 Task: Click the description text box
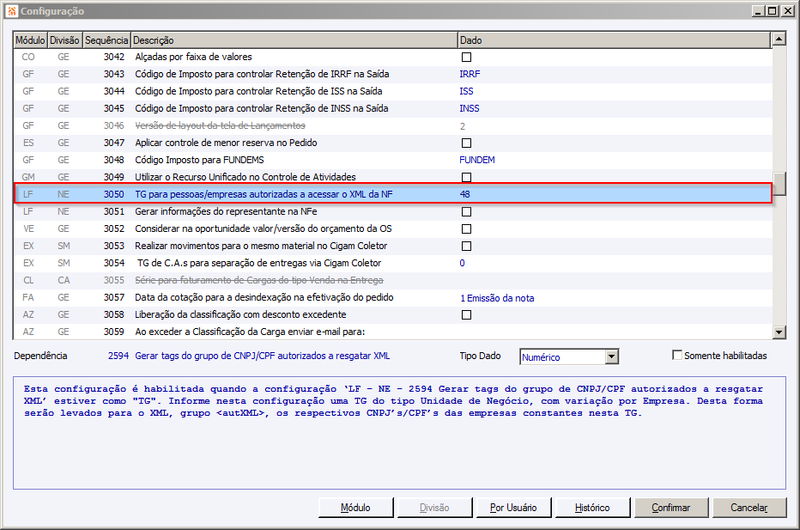point(399,433)
